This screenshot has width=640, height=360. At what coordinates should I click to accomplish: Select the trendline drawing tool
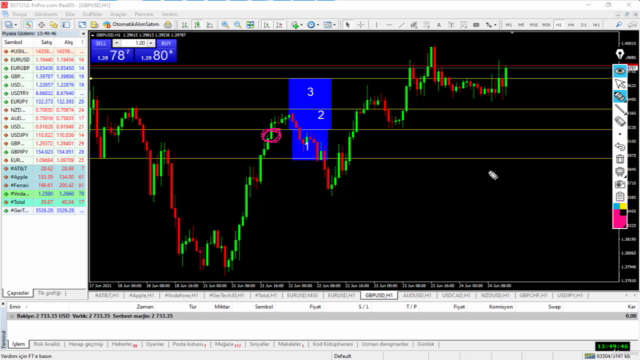[x=402, y=25]
